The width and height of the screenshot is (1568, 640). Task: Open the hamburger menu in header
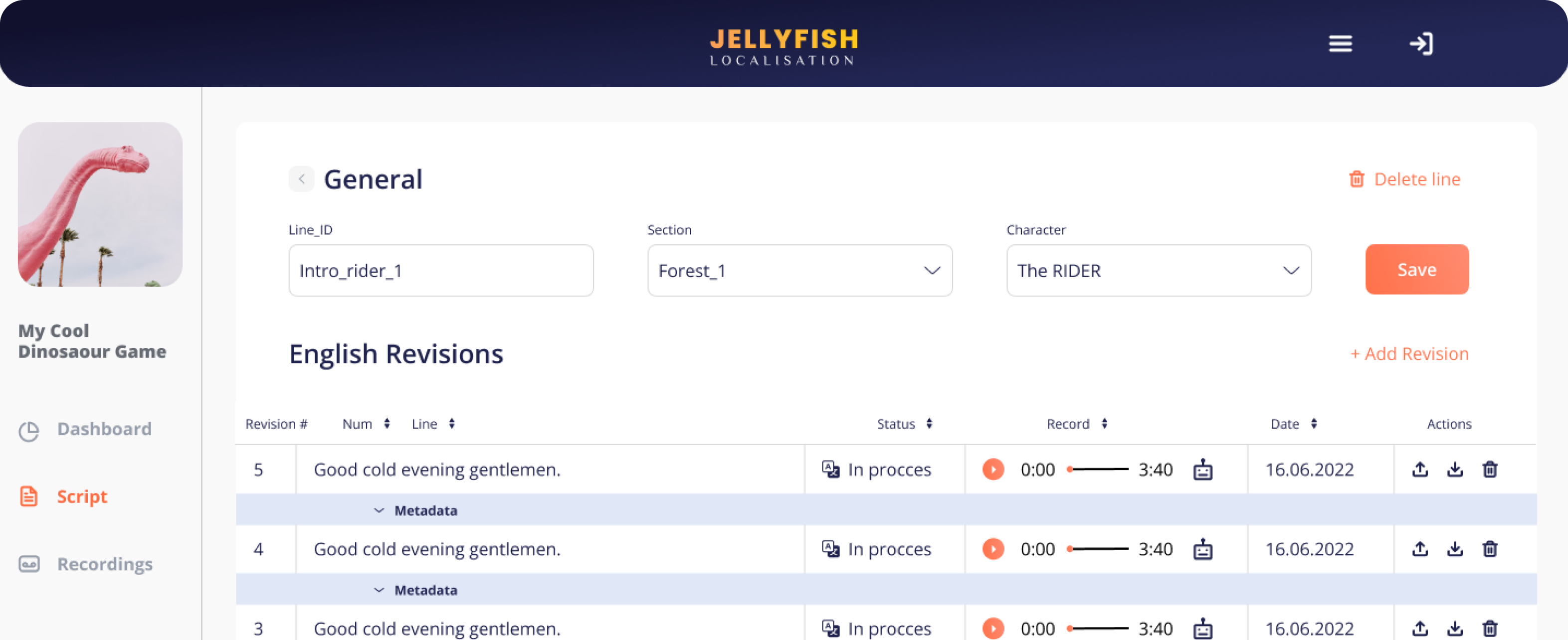(1340, 44)
